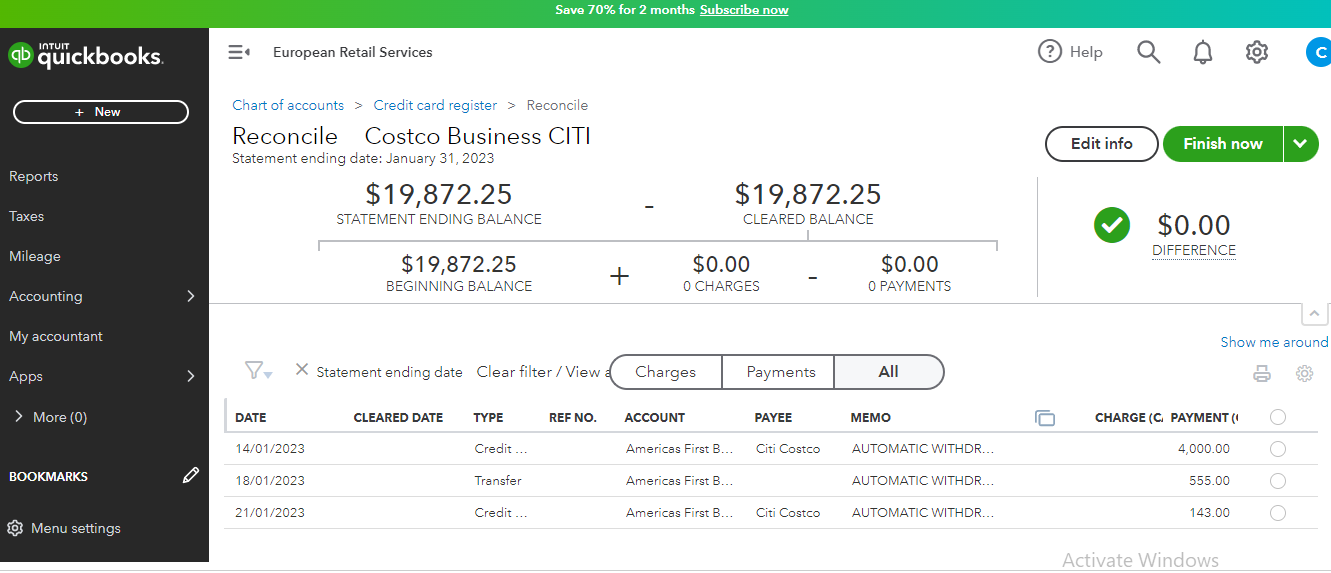Screen dimensions: 1331x573
Task: Edit bookmarks with the pencil icon
Action: (191, 476)
